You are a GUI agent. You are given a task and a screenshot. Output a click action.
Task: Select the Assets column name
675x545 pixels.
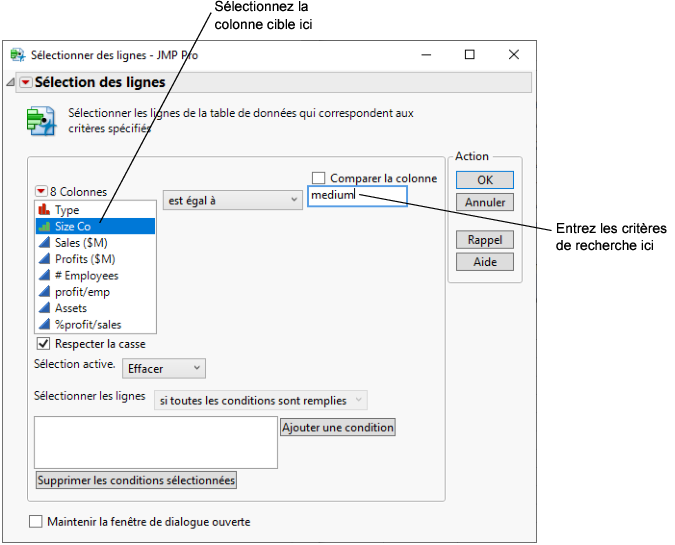click(71, 308)
